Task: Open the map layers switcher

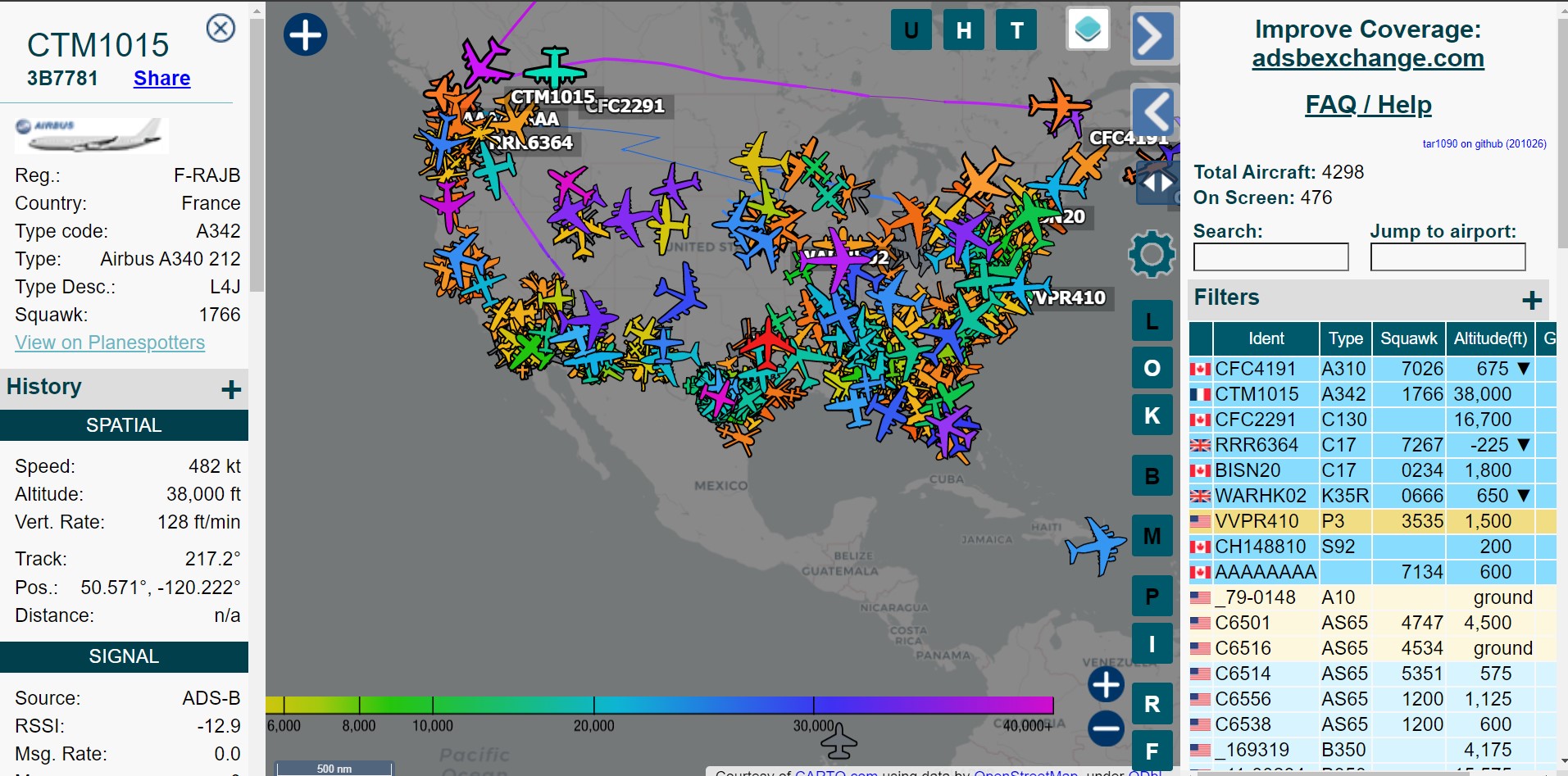Action: (1088, 29)
